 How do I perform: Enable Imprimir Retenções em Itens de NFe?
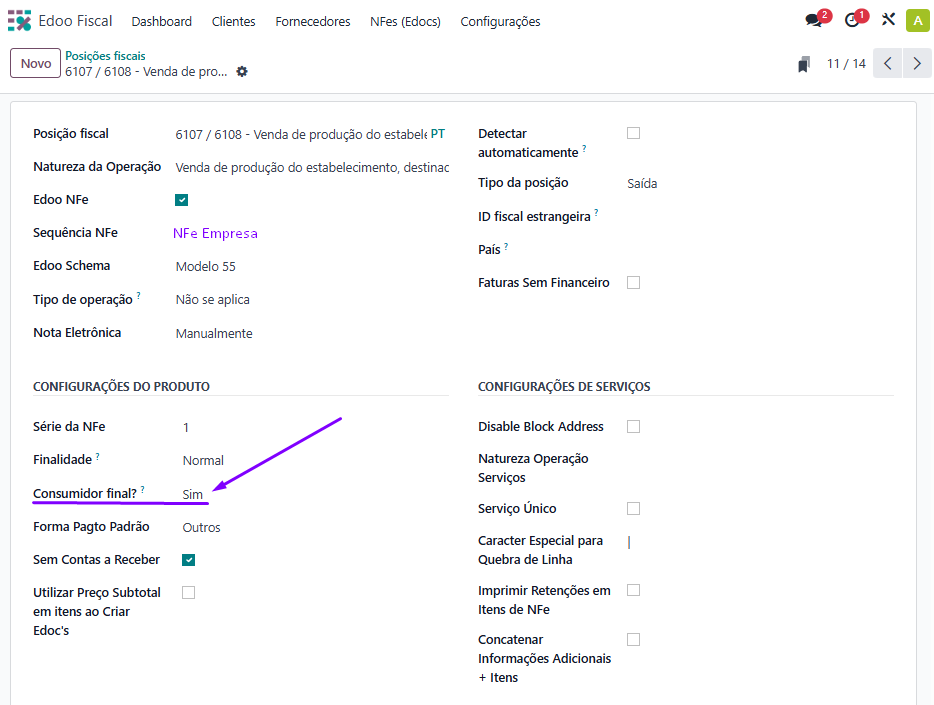click(x=634, y=590)
